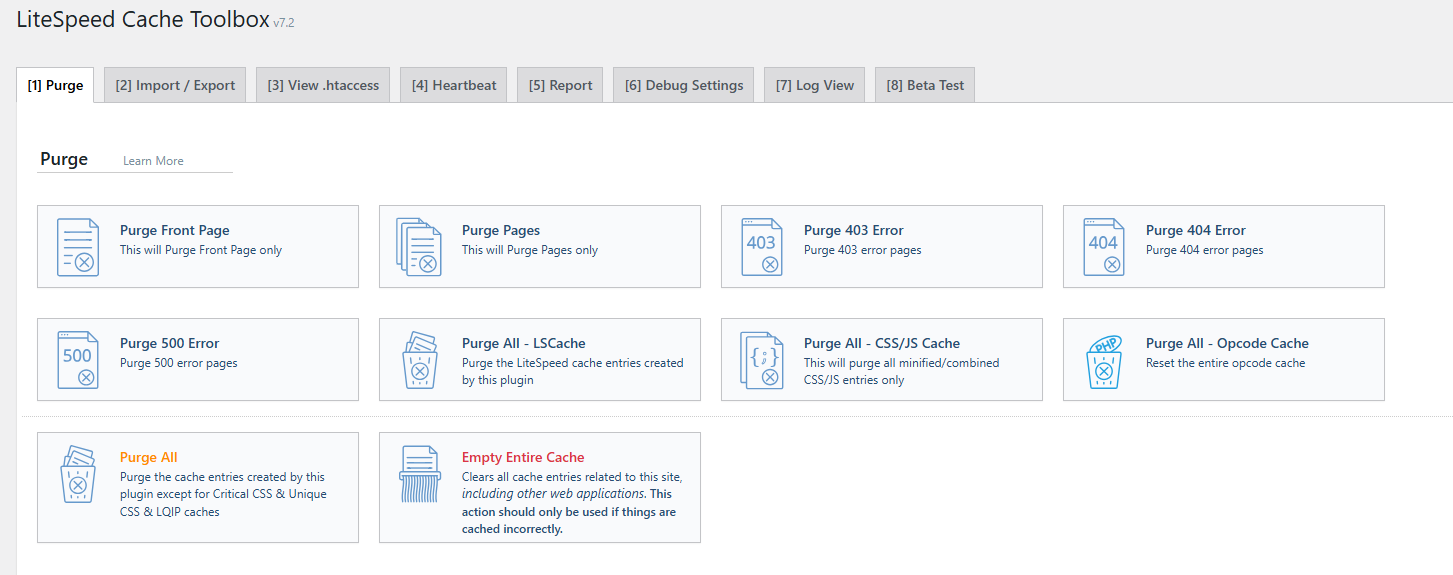
Task: Open the Debug Settings tab
Action: coord(684,85)
